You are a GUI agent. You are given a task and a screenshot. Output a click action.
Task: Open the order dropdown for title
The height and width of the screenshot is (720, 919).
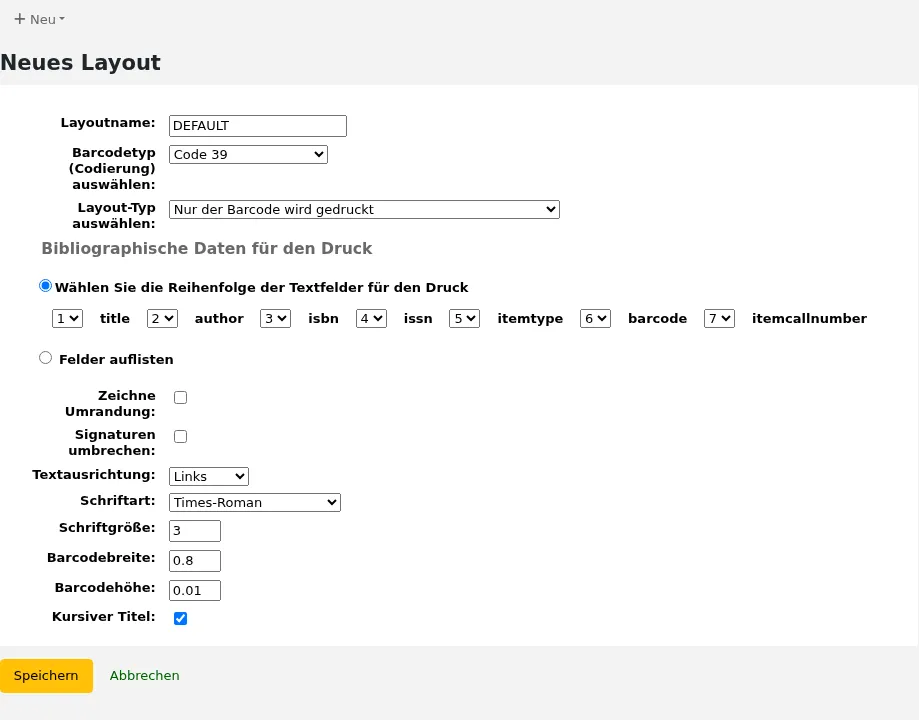(x=67, y=318)
